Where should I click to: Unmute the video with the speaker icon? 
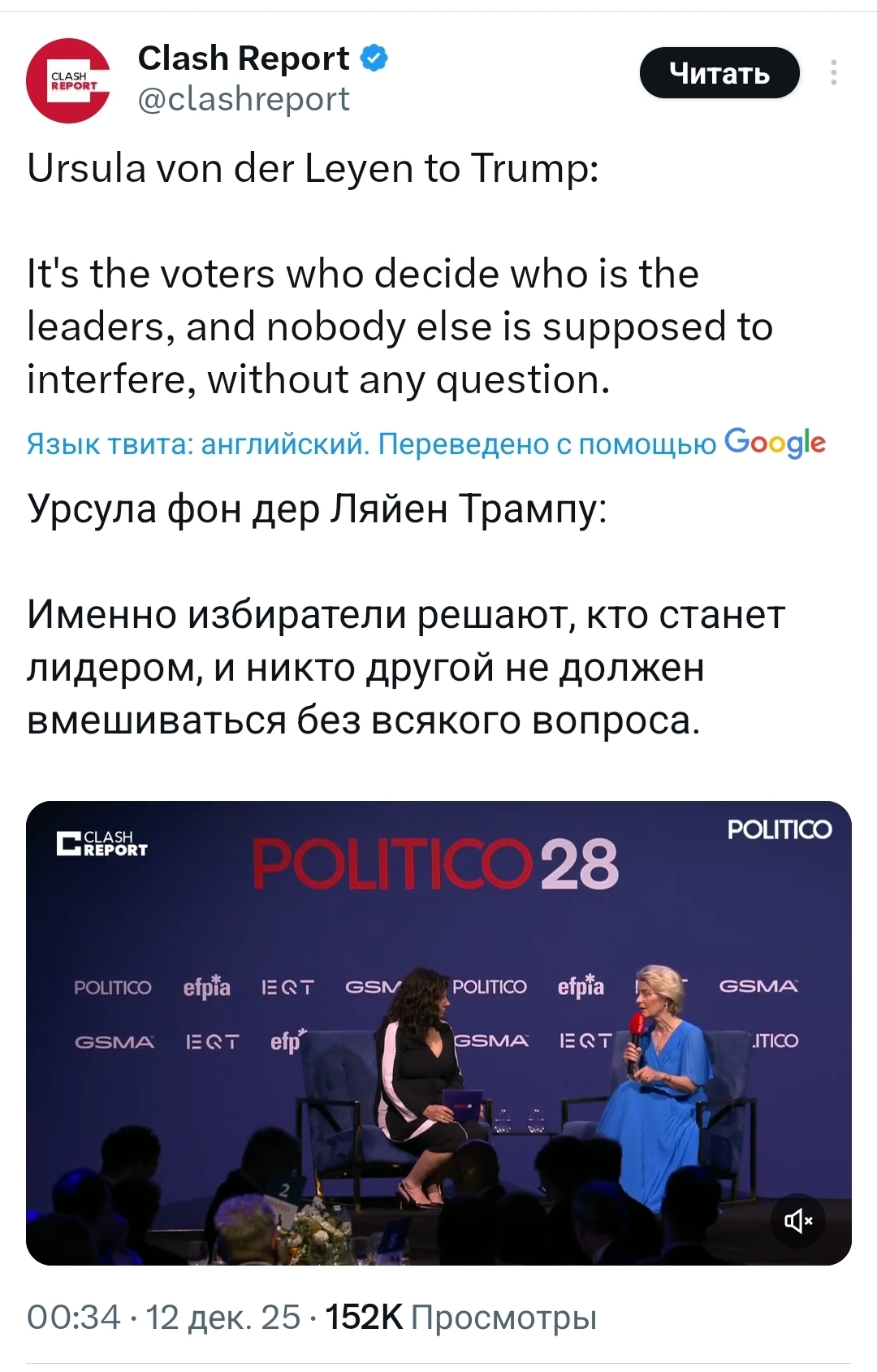[x=797, y=1219]
